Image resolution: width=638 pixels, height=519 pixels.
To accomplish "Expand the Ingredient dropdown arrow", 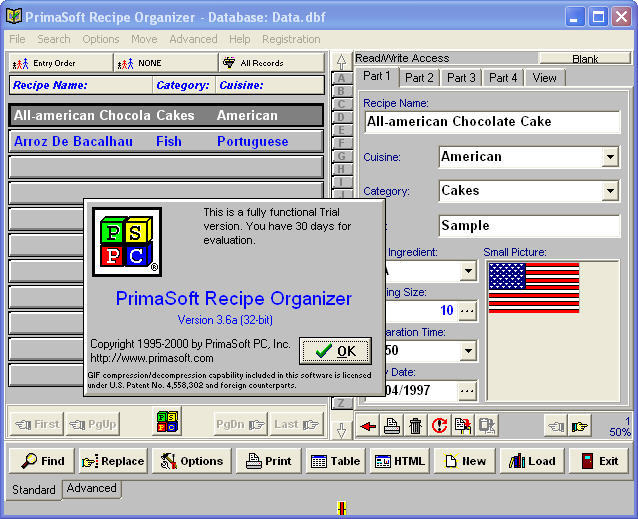I will (x=468, y=271).
